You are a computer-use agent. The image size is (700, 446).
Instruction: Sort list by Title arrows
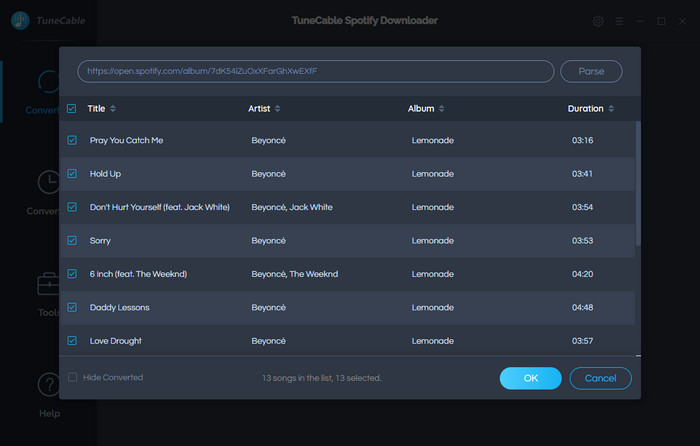pyautogui.click(x=113, y=108)
